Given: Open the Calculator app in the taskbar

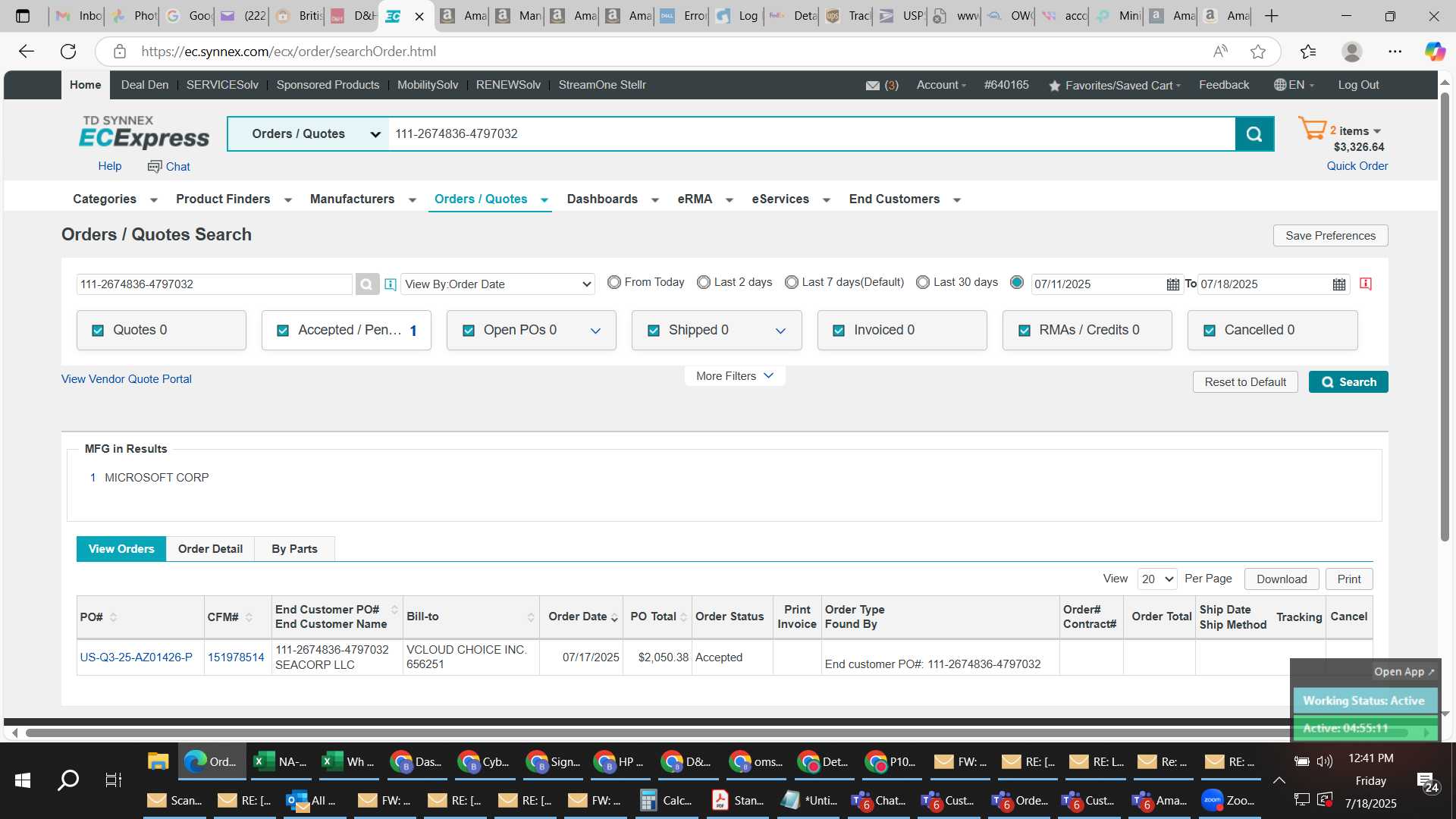Looking at the screenshot, I should pos(667,800).
